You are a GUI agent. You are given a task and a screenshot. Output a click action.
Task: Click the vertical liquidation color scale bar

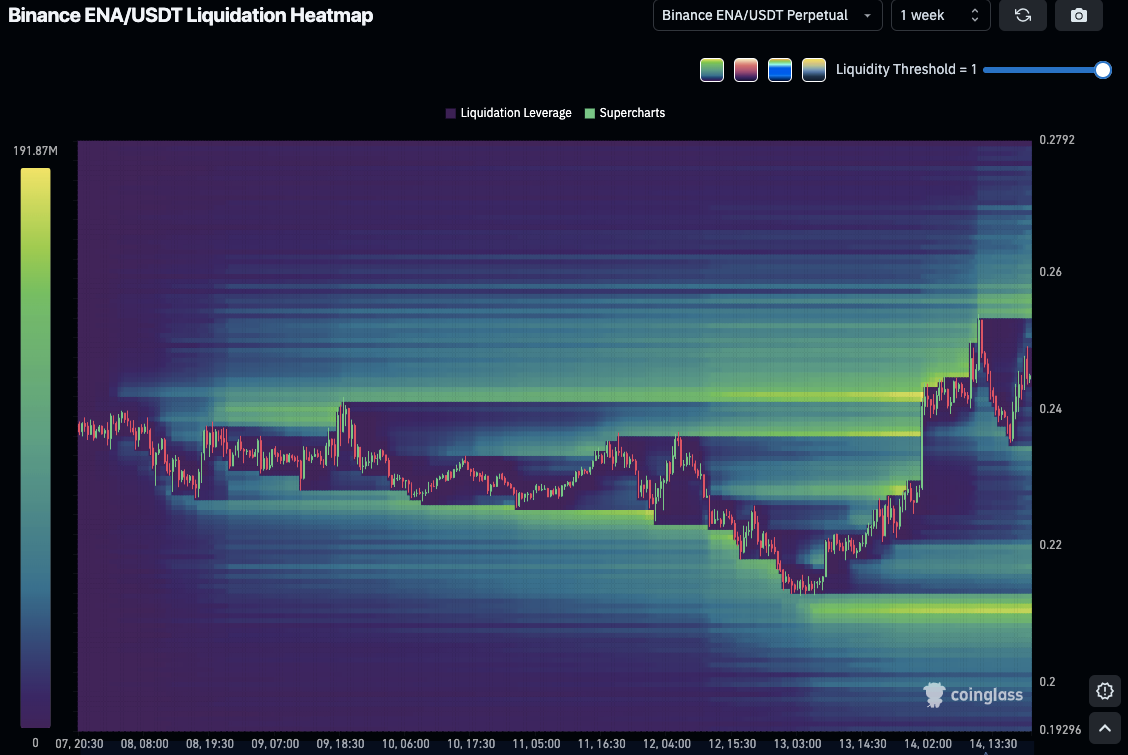coord(35,447)
